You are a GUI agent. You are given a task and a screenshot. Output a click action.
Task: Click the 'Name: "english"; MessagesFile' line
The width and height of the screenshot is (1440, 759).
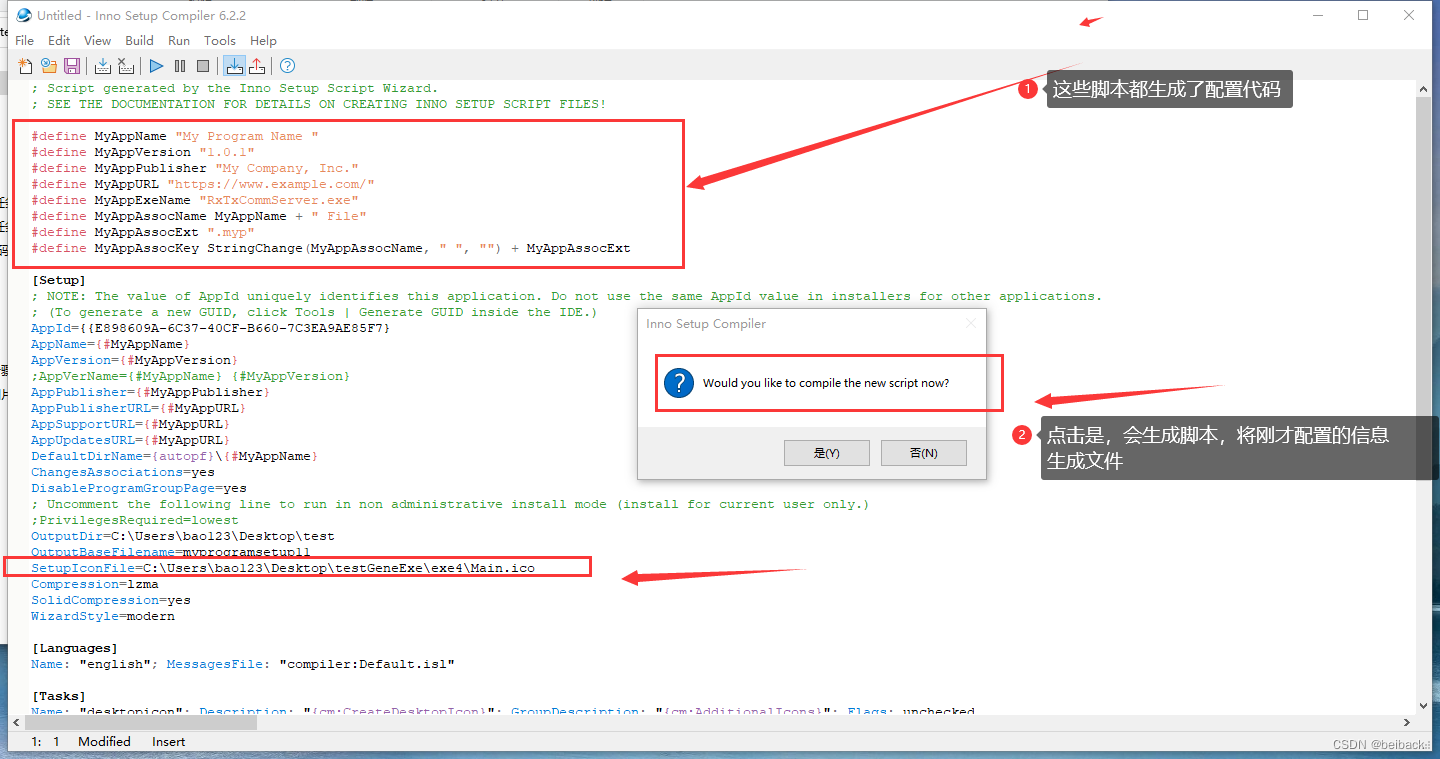point(243,664)
